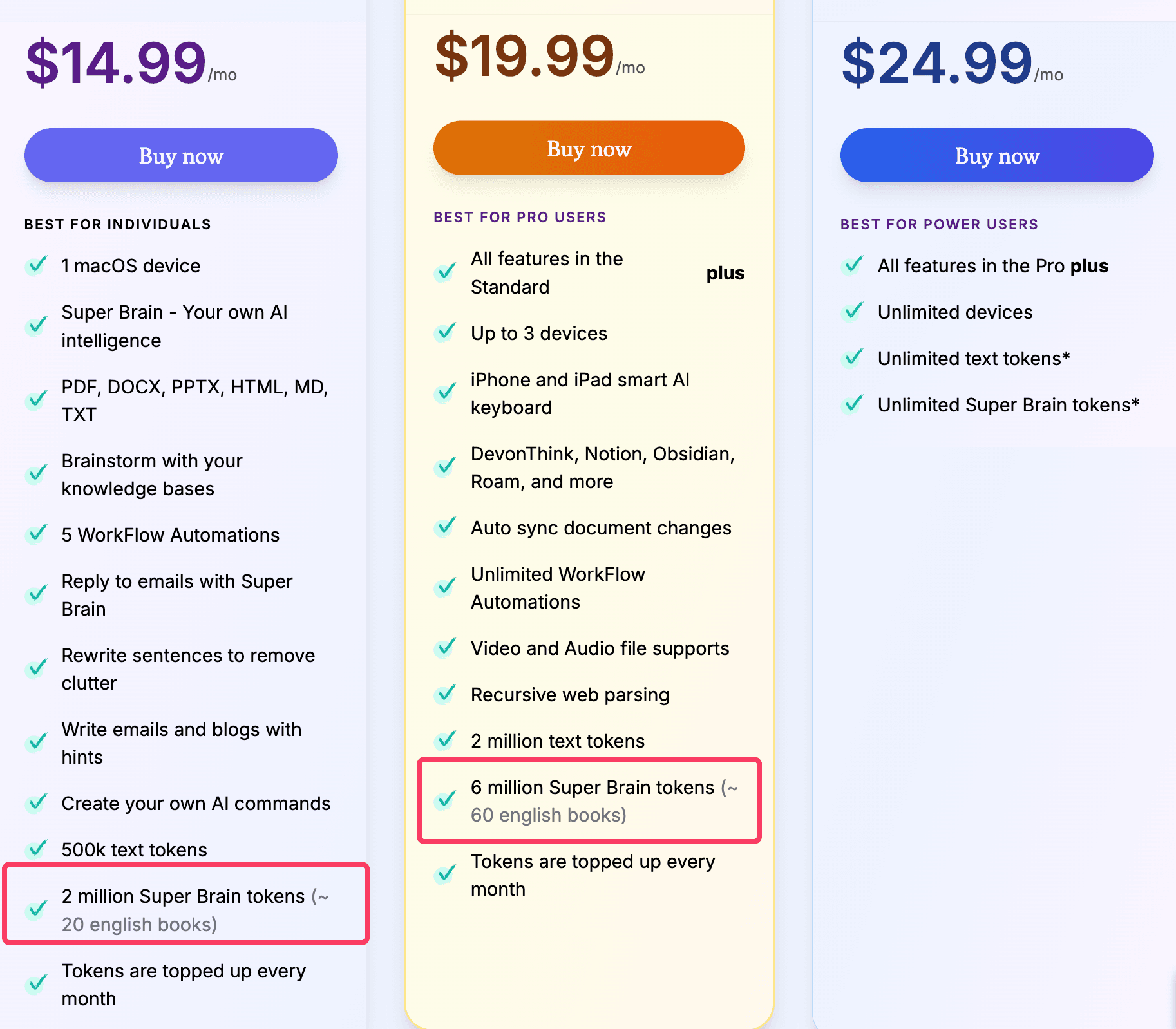Select the checkmark next to "5 WorkFlow Automations"
This screenshot has width=1176, height=1029.
(37, 534)
